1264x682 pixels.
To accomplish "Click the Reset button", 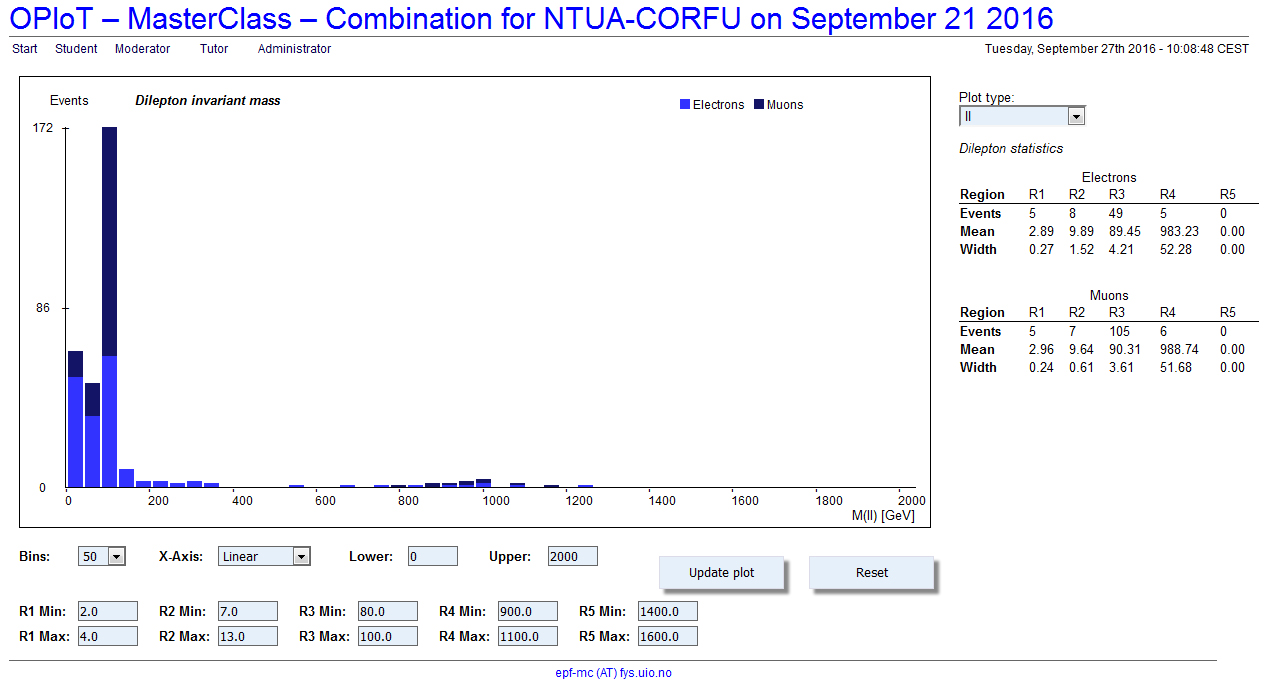I will 872,573.
